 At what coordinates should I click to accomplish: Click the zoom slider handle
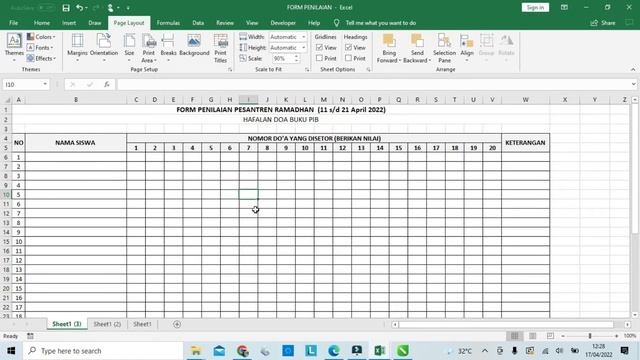tap(590, 336)
